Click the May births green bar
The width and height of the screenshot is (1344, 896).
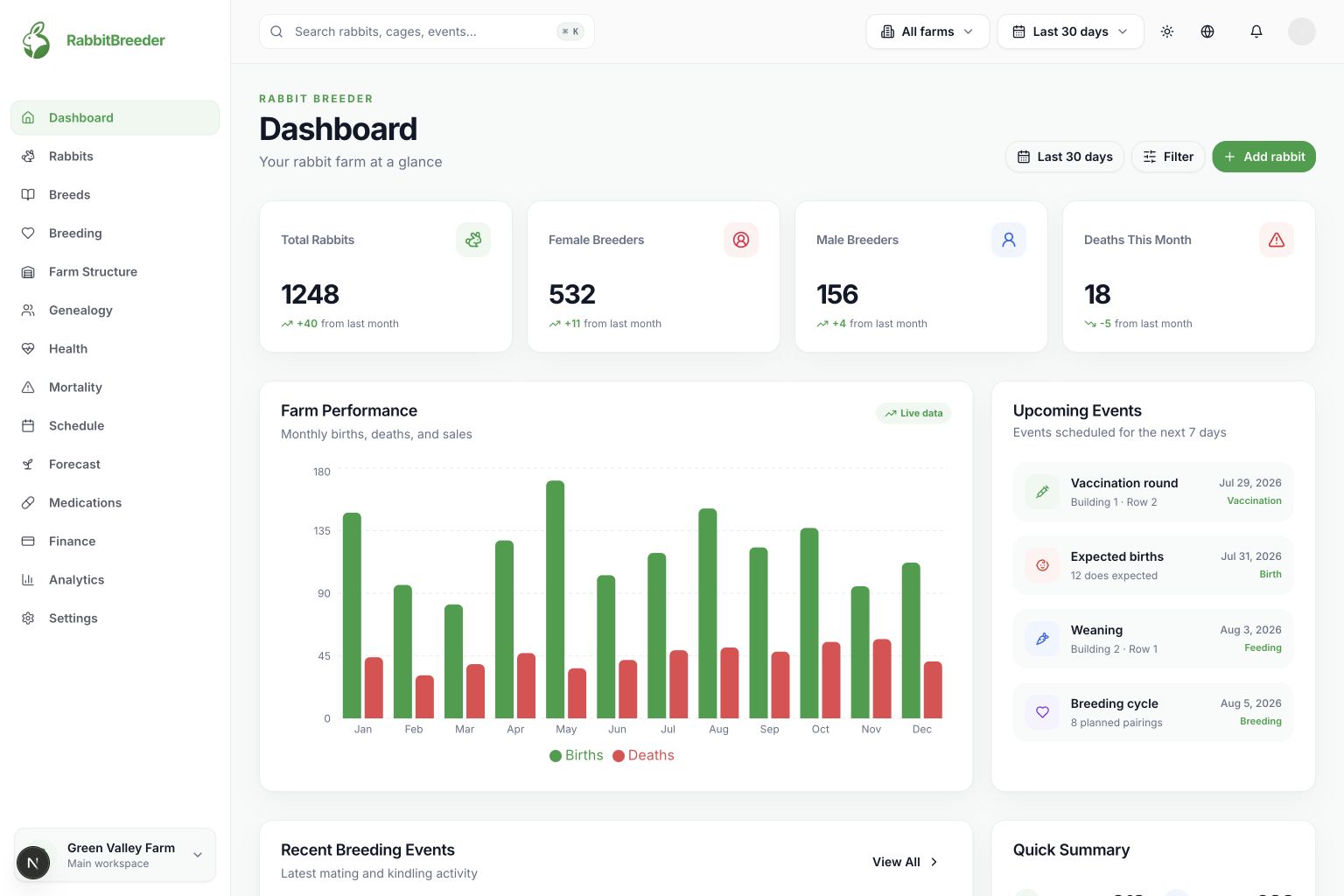coord(555,599)
